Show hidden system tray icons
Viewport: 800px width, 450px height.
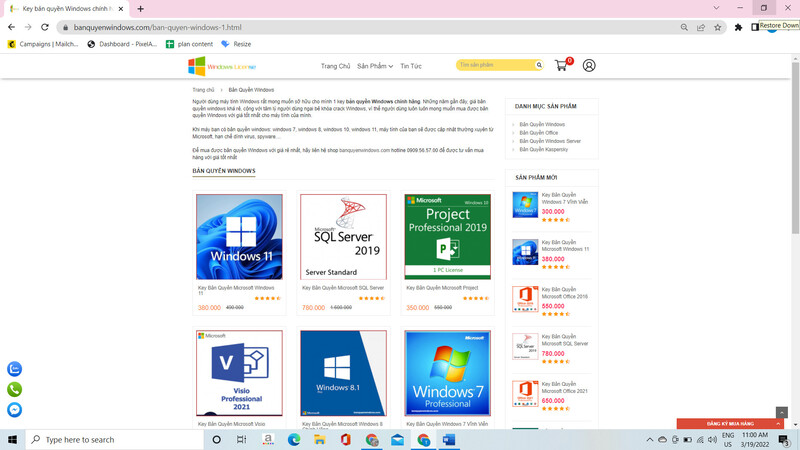(649, 439)
